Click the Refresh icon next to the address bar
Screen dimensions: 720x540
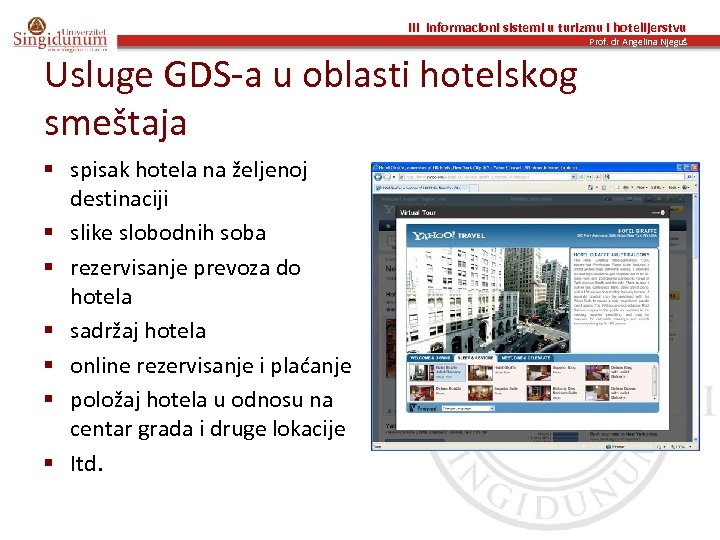(x=589, y=177)
